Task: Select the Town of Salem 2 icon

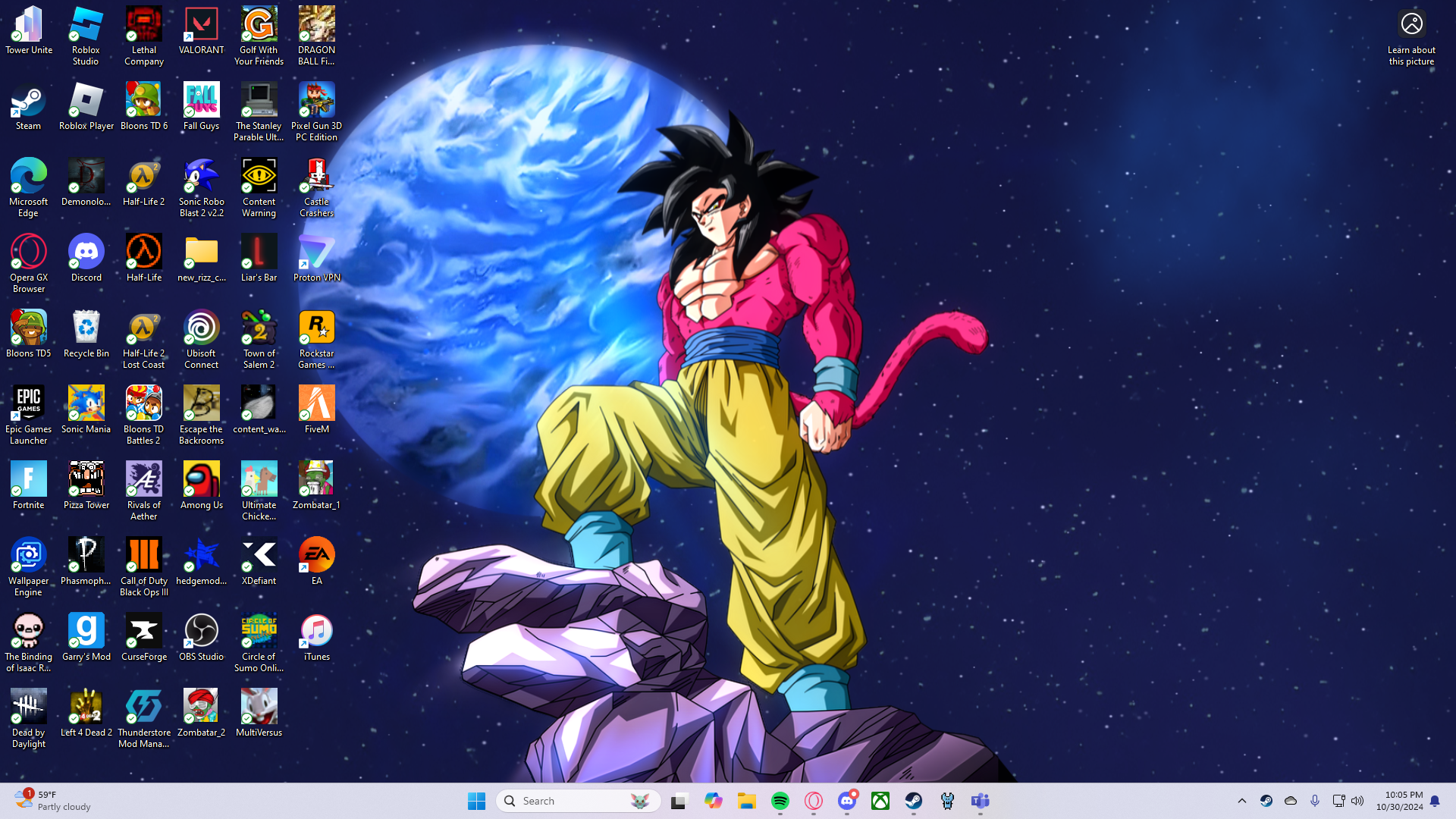Action: click(x=259, y=340)
